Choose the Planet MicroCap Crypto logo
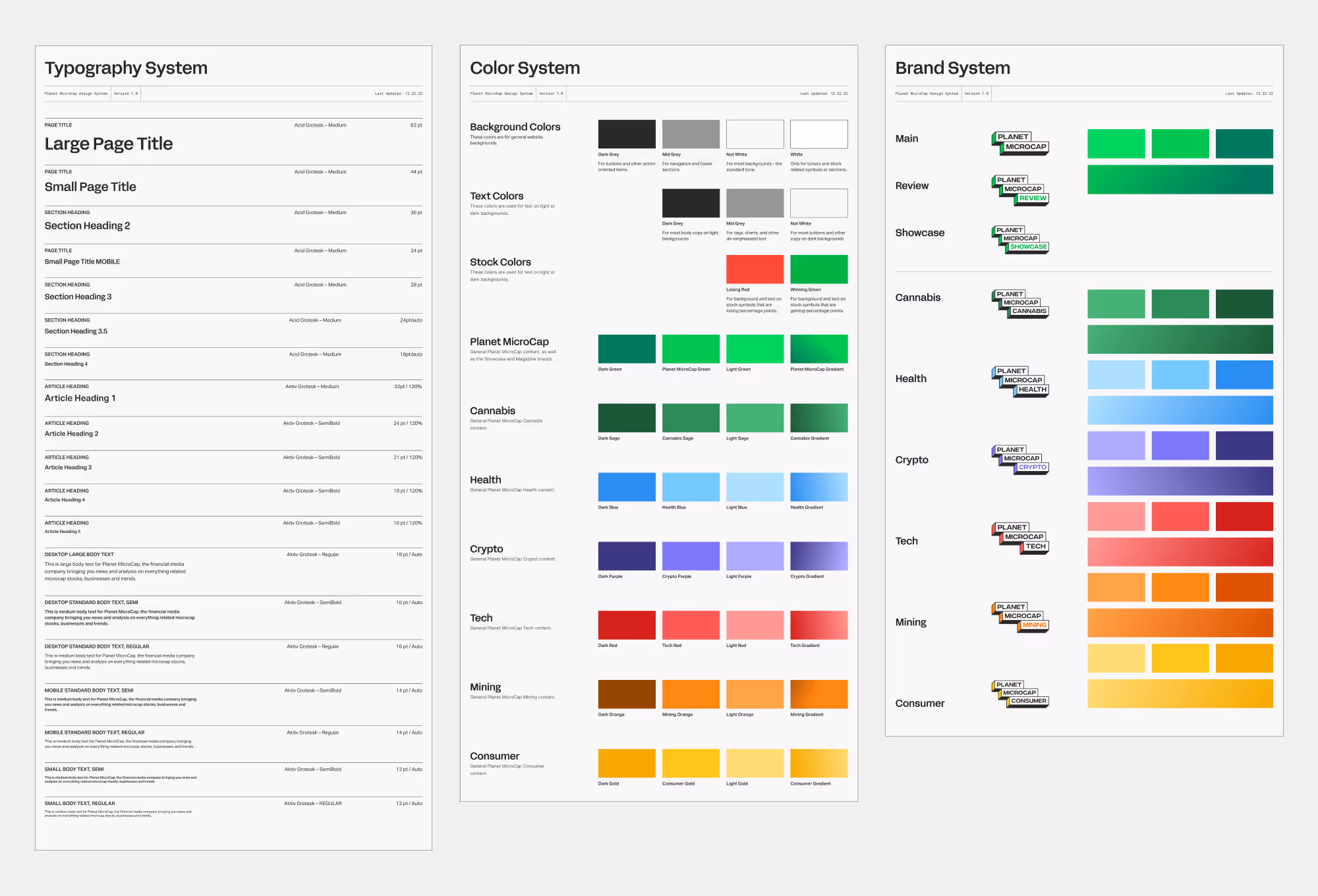1318x896 pixels. (x=1020, y=459)
